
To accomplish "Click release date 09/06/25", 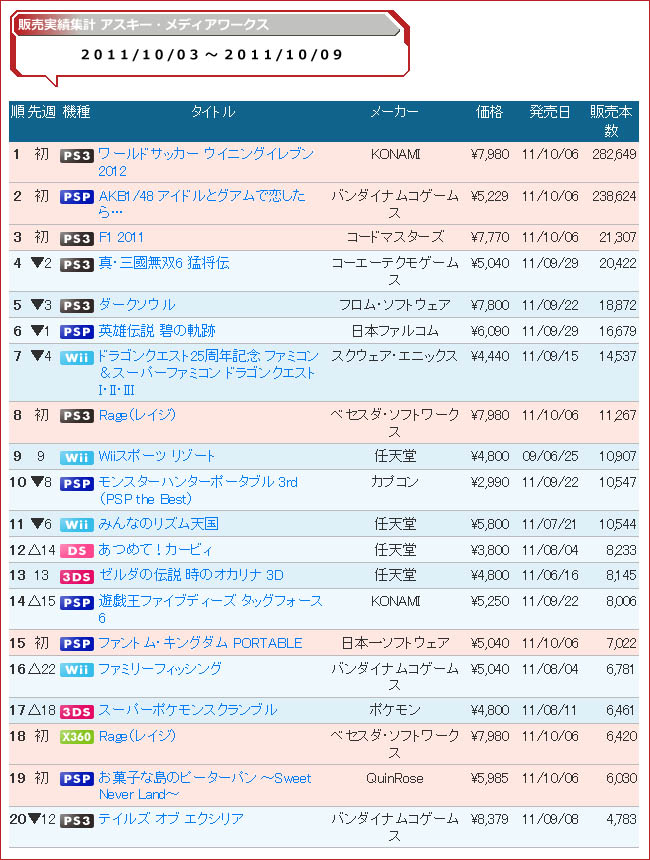I will point(550,456).
